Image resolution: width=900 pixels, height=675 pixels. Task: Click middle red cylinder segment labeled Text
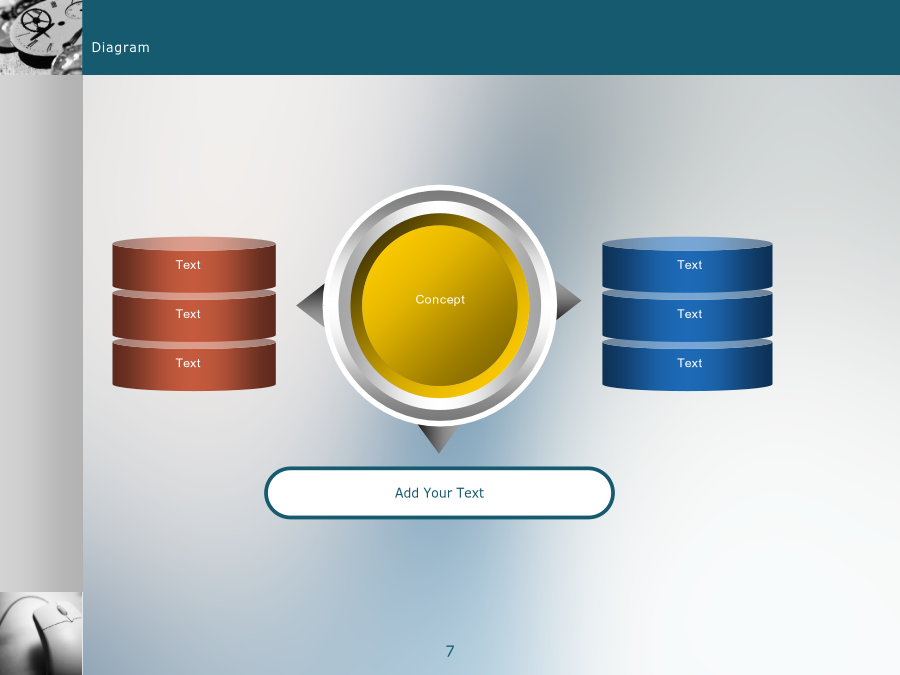[x=194, y=315]
